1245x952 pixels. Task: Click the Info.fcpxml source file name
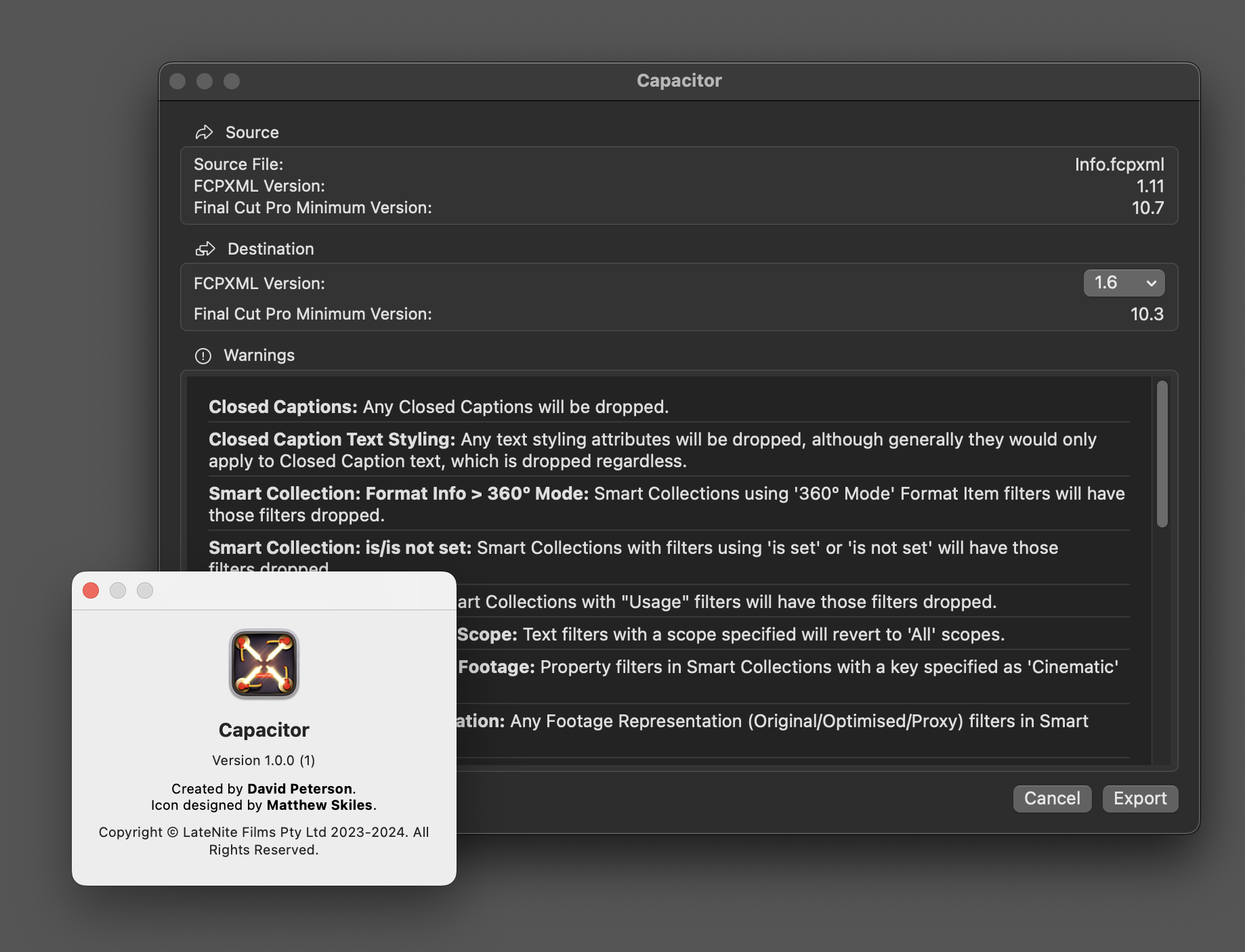coord(1119,165)
